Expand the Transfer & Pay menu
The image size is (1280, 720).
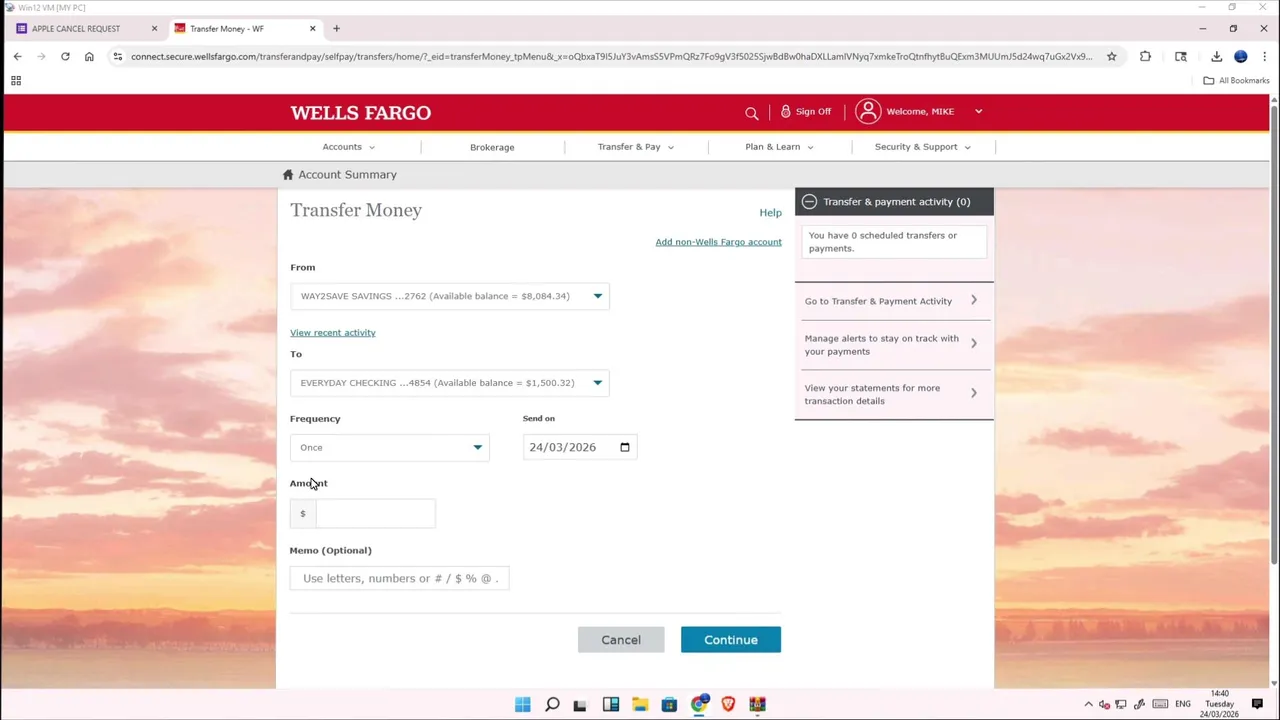click(635, 147)
